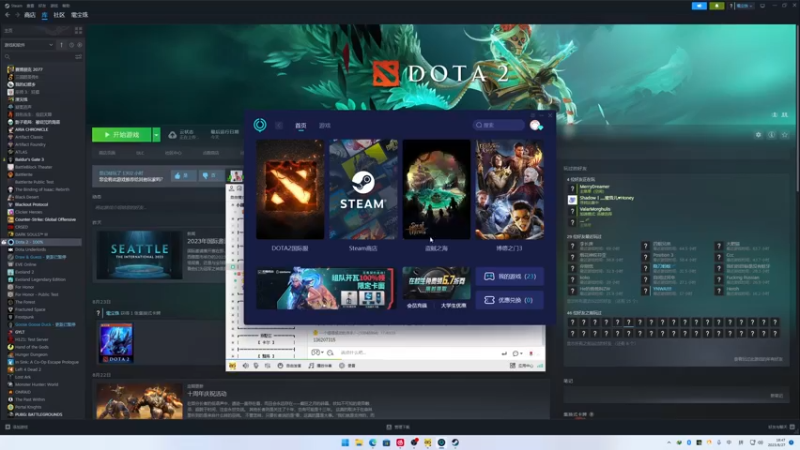The width and height of the screenshot is (800, 450).
Task: Open advanced library filter options icon
Action: (x=78, y=57)
